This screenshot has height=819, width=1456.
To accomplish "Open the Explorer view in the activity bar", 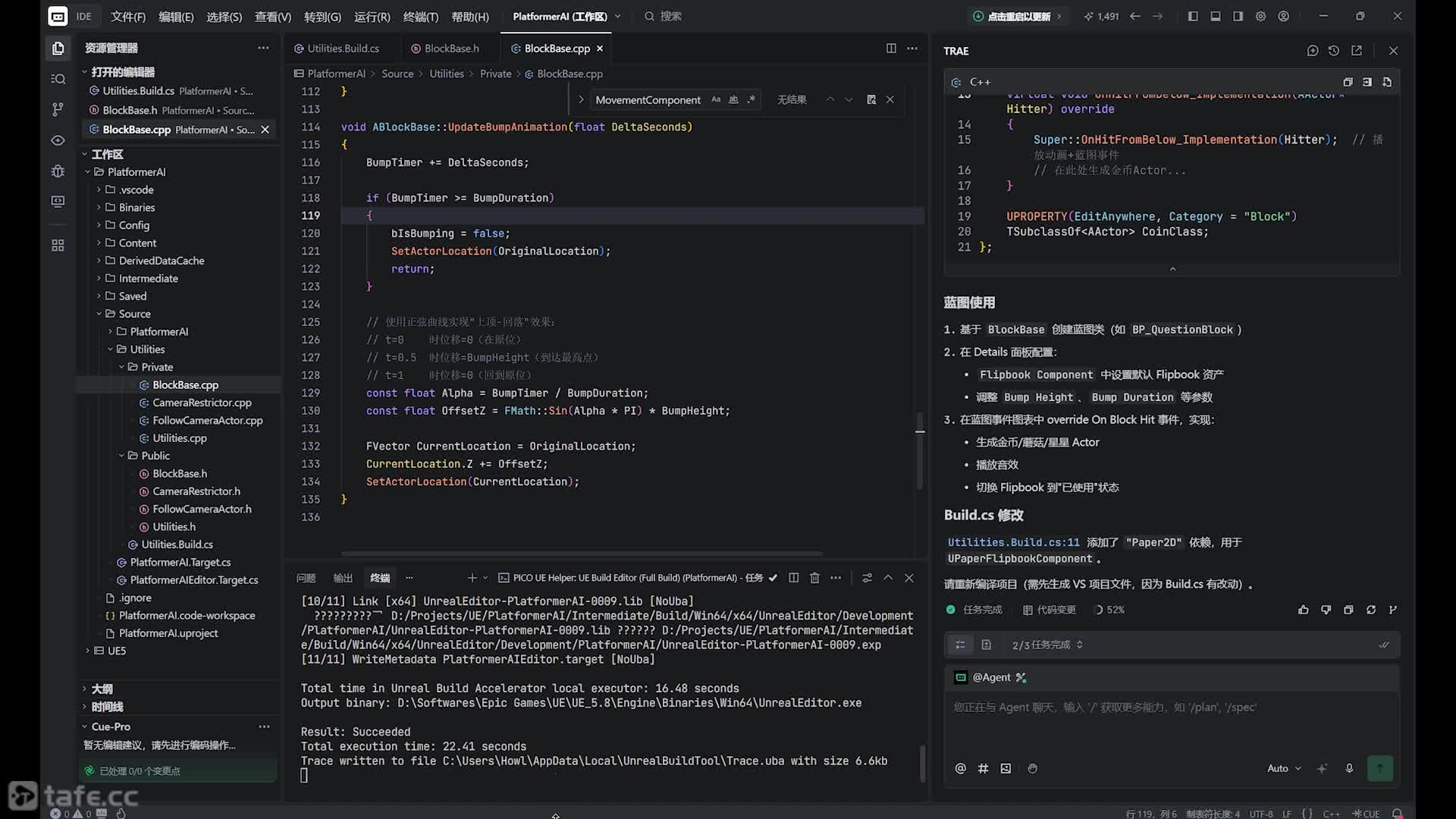I will pos(58,49).
